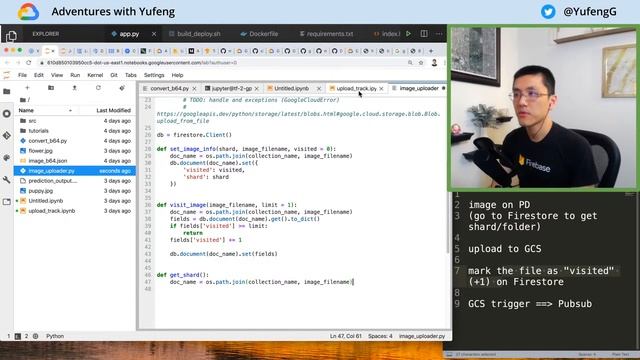
Task: Click the Git clone icon in file browser toolbar
Action: point(122,88)
